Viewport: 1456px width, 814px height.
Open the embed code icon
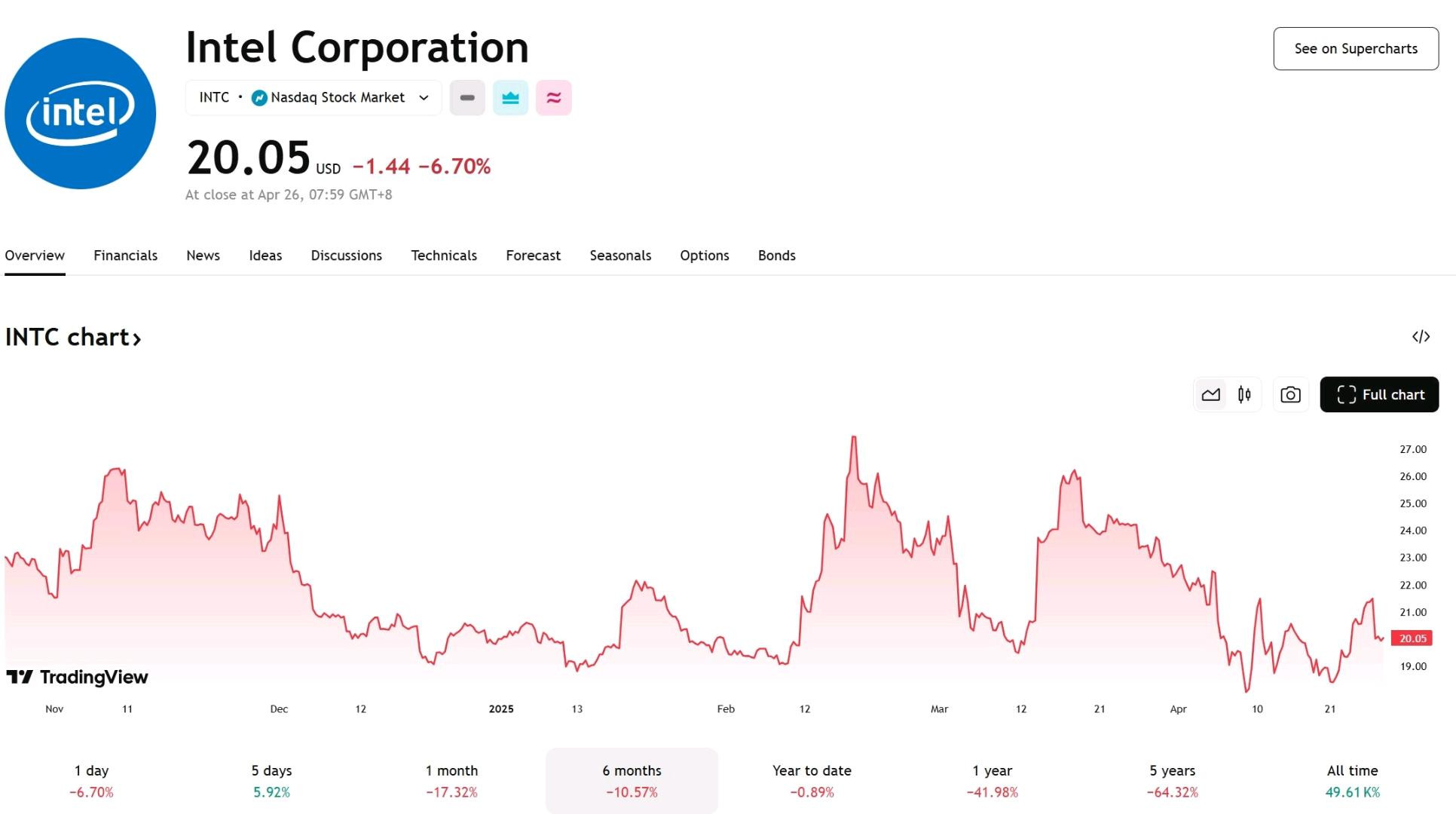point(1421,337)
